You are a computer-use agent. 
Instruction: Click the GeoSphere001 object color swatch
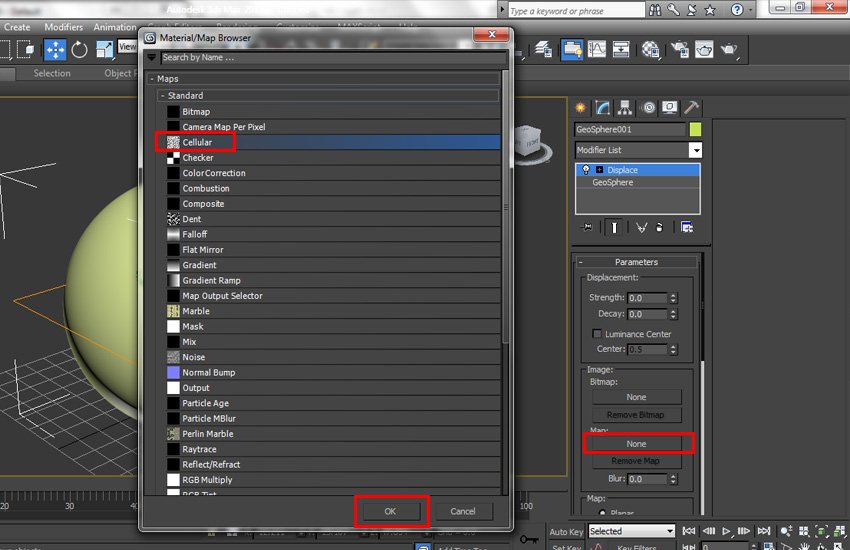pos(696,129)
